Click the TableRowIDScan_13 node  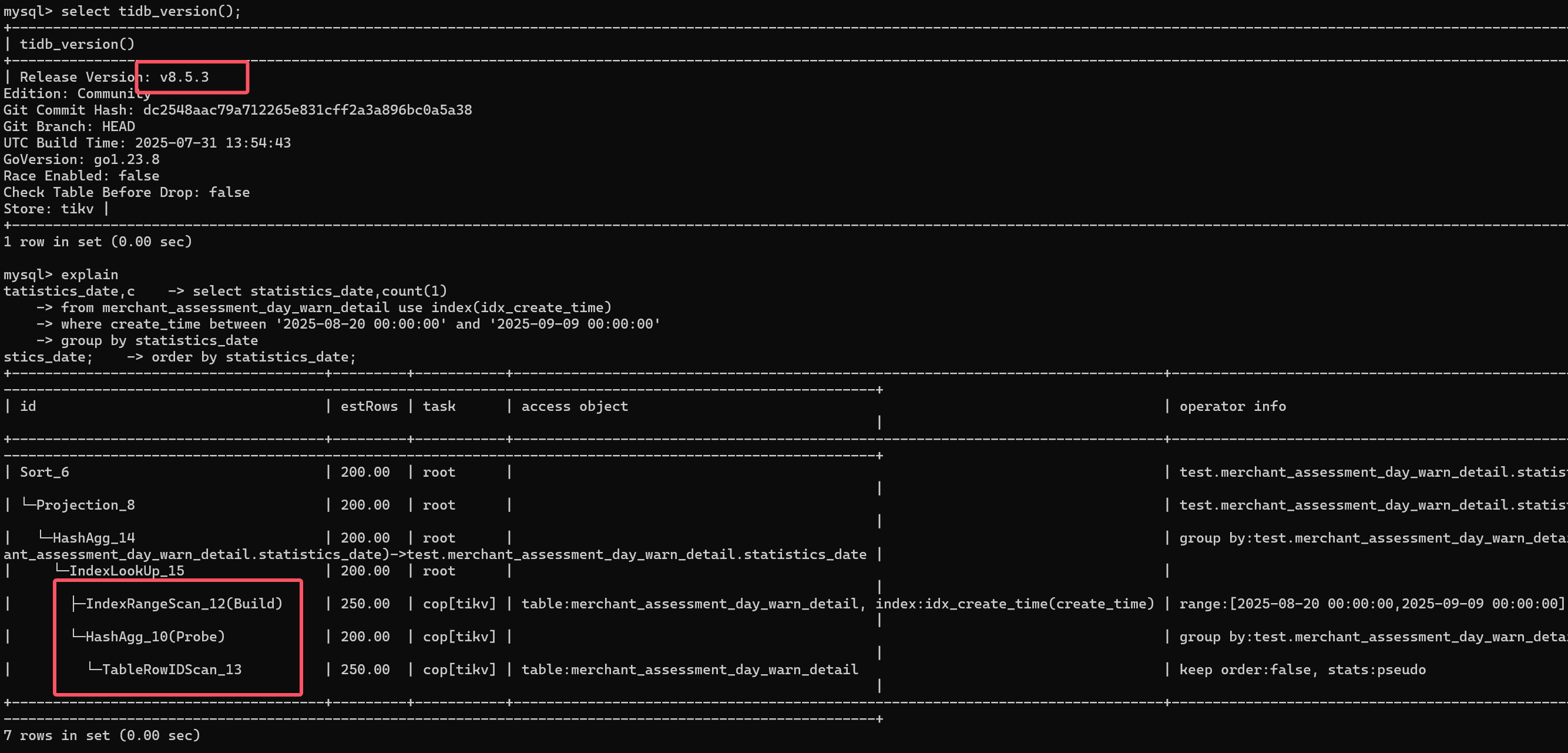[172, 670]
